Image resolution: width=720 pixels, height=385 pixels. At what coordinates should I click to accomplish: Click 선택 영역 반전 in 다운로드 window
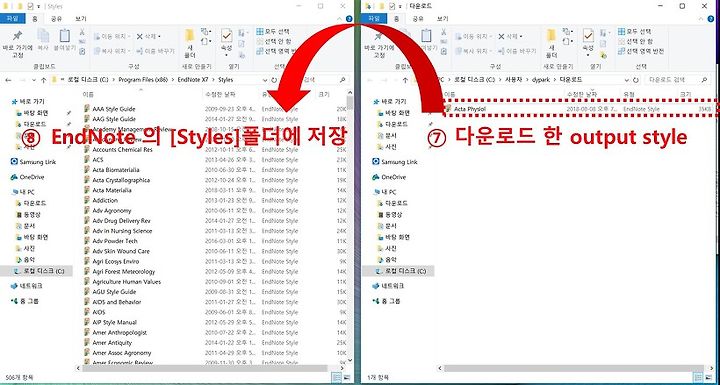641,51
